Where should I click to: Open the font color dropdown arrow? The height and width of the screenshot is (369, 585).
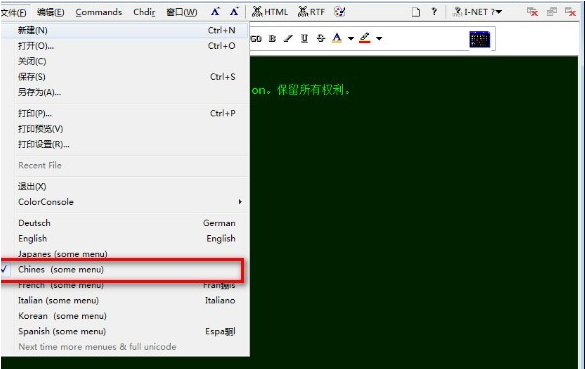pyautogui.click(x=351, y=38)
